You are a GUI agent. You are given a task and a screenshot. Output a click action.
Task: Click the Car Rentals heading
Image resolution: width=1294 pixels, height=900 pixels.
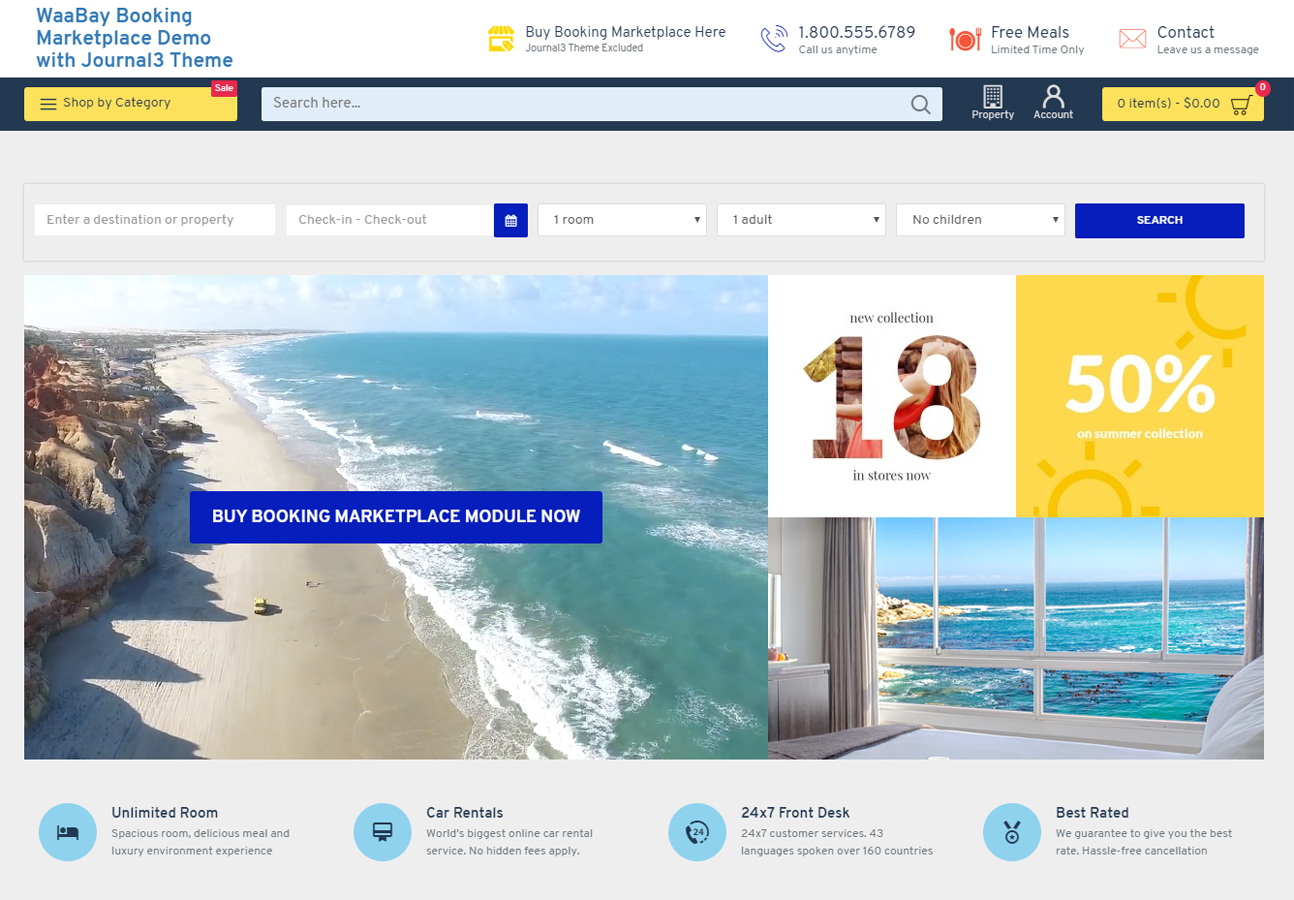(465, 813)
